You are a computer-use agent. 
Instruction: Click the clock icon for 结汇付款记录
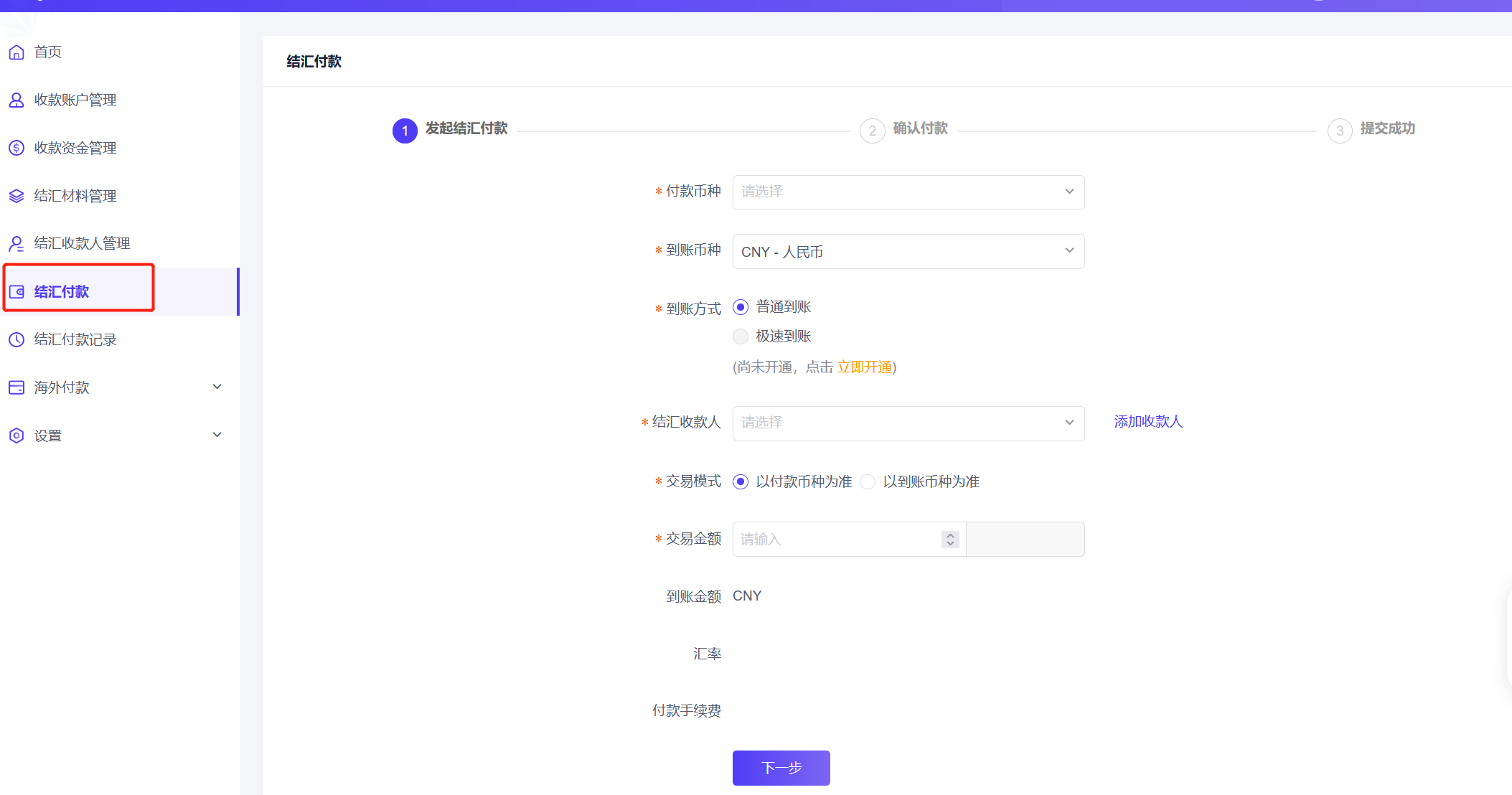[x=17, y=339]
